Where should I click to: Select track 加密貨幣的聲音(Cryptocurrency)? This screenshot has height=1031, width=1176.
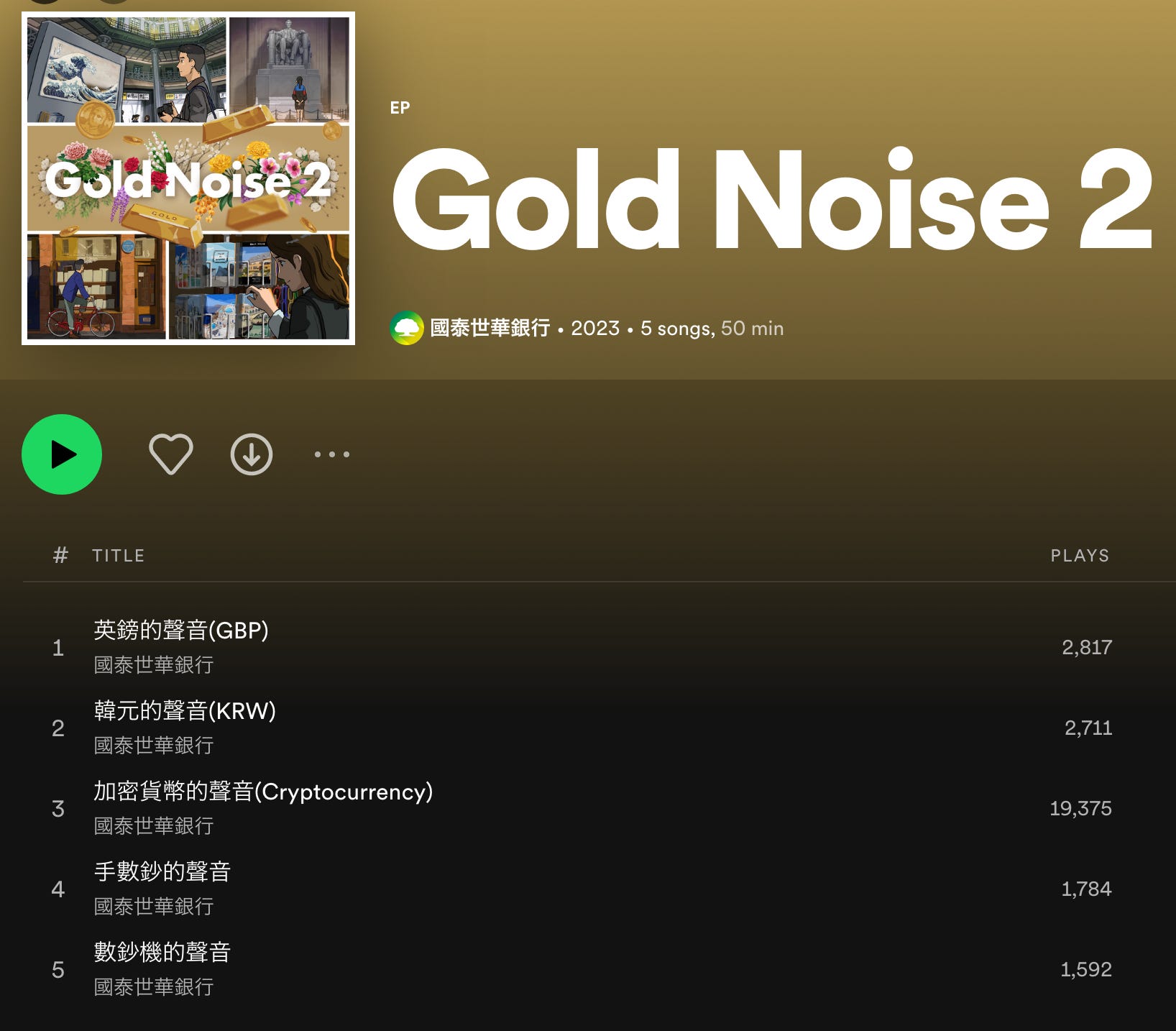pos(263,792)
